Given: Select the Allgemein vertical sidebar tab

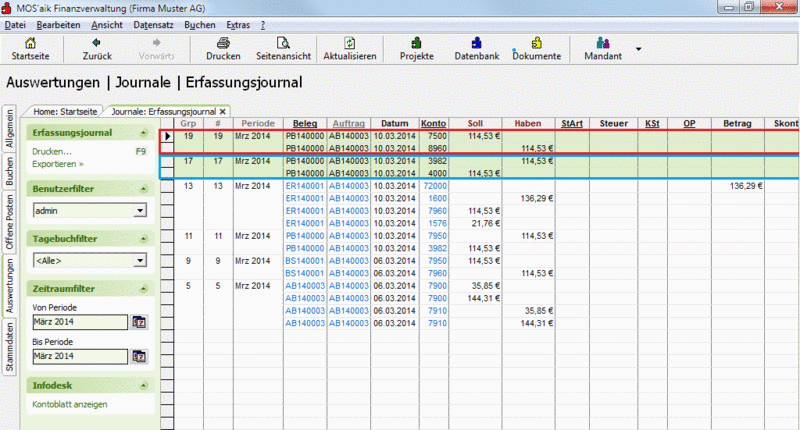Looking at the screenshot, I should click(x=10, y=129).
